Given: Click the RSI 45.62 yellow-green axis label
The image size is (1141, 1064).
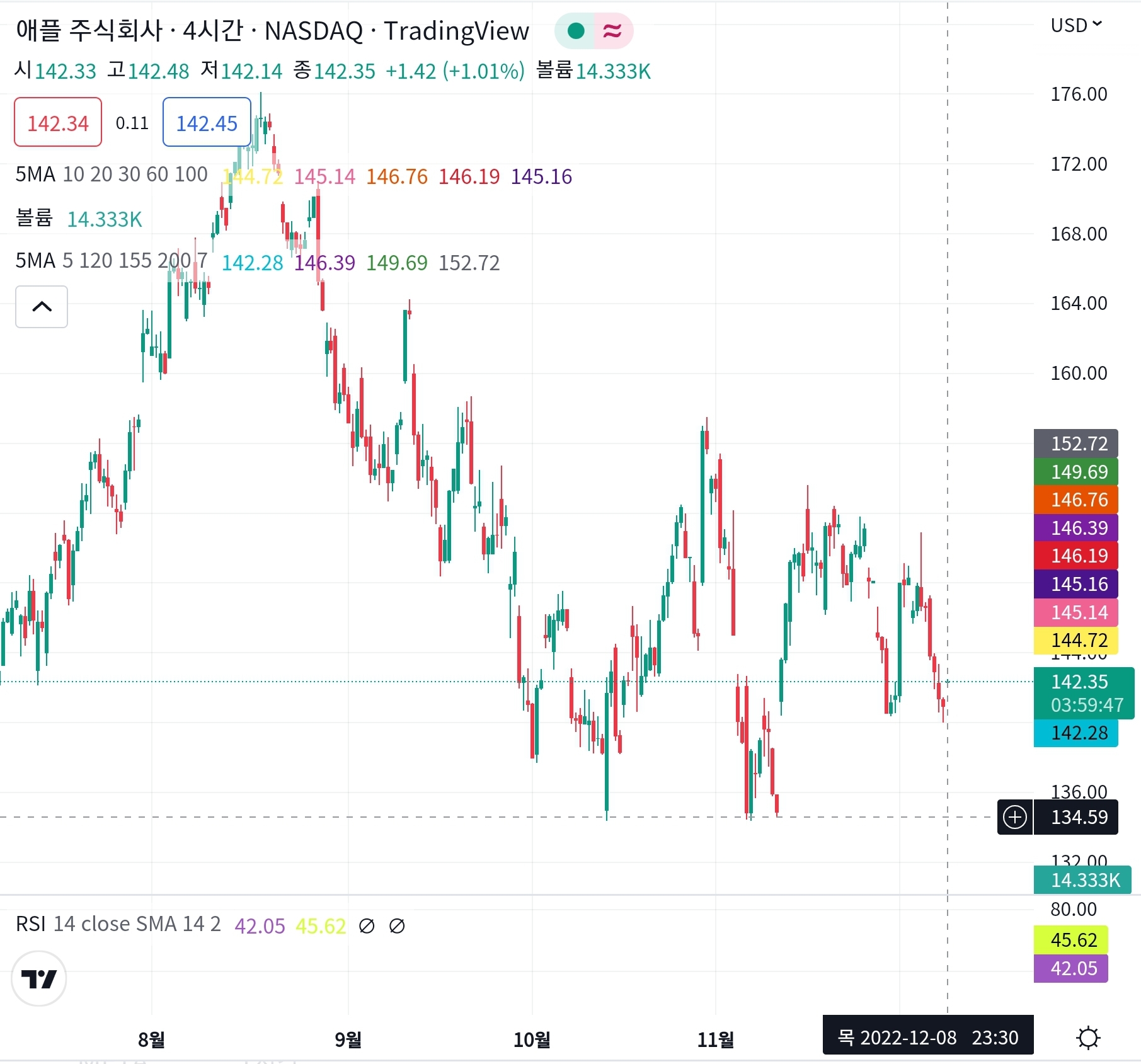Looking at the screenshot, I should 1071,940.
